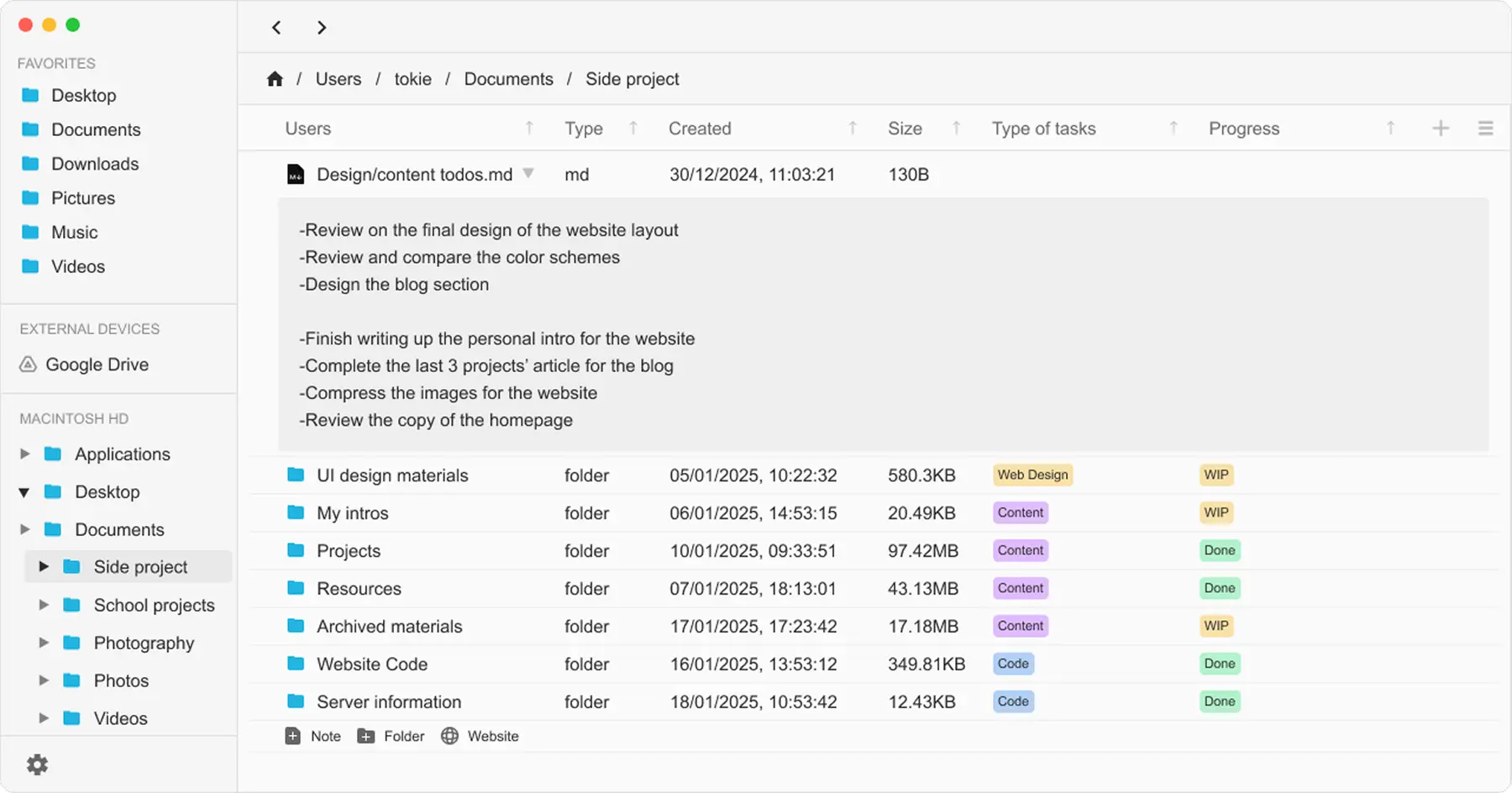The image size is (1512, 793).
Task: Sort by Created column arrow
Action: (853, 129)
